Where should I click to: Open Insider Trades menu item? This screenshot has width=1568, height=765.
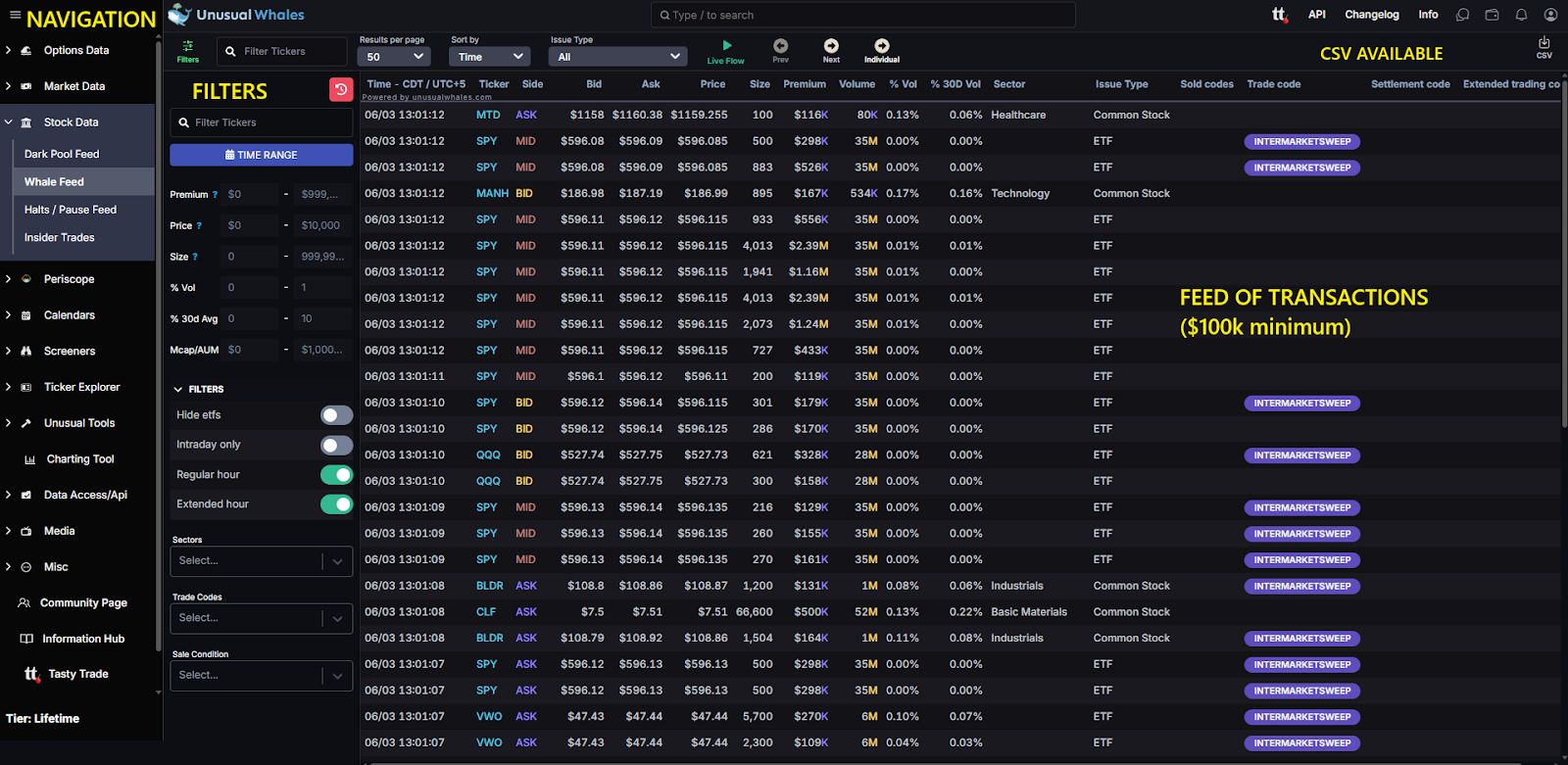60,238
